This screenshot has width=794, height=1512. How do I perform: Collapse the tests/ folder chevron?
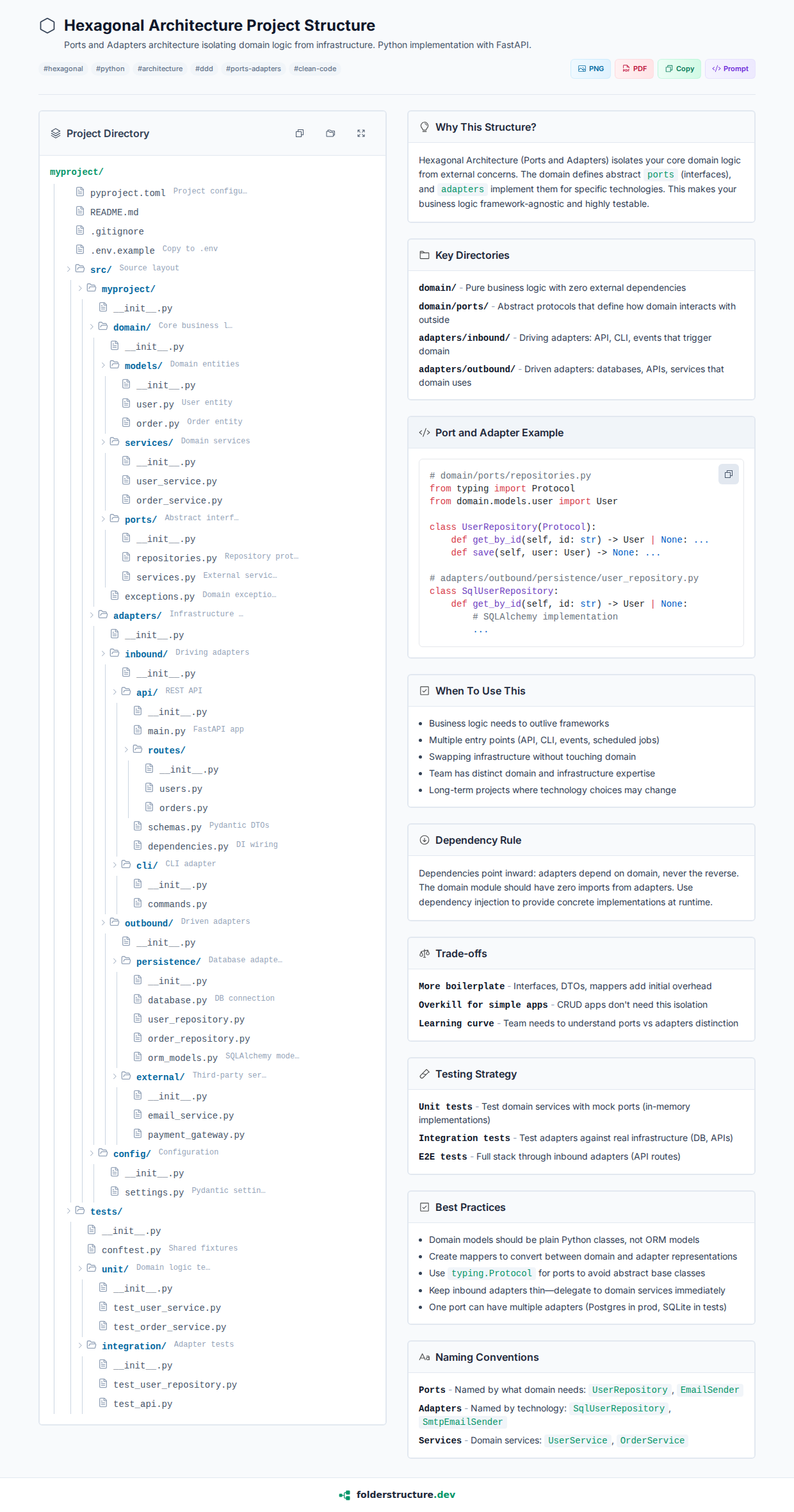69,1211
